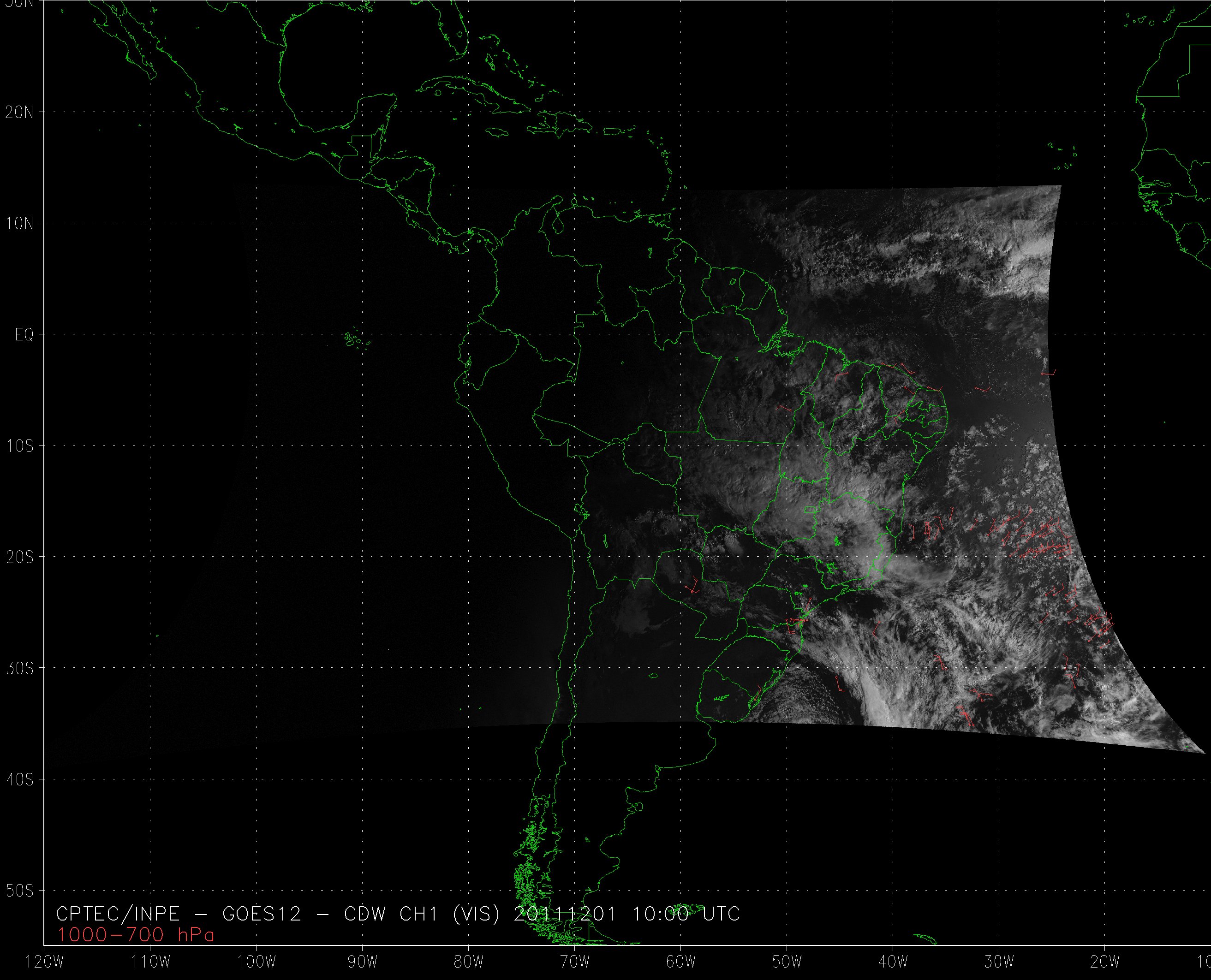Click the GOES12 satellite name text
This screenshot has height=980, width=1211.
click(262, 914)
